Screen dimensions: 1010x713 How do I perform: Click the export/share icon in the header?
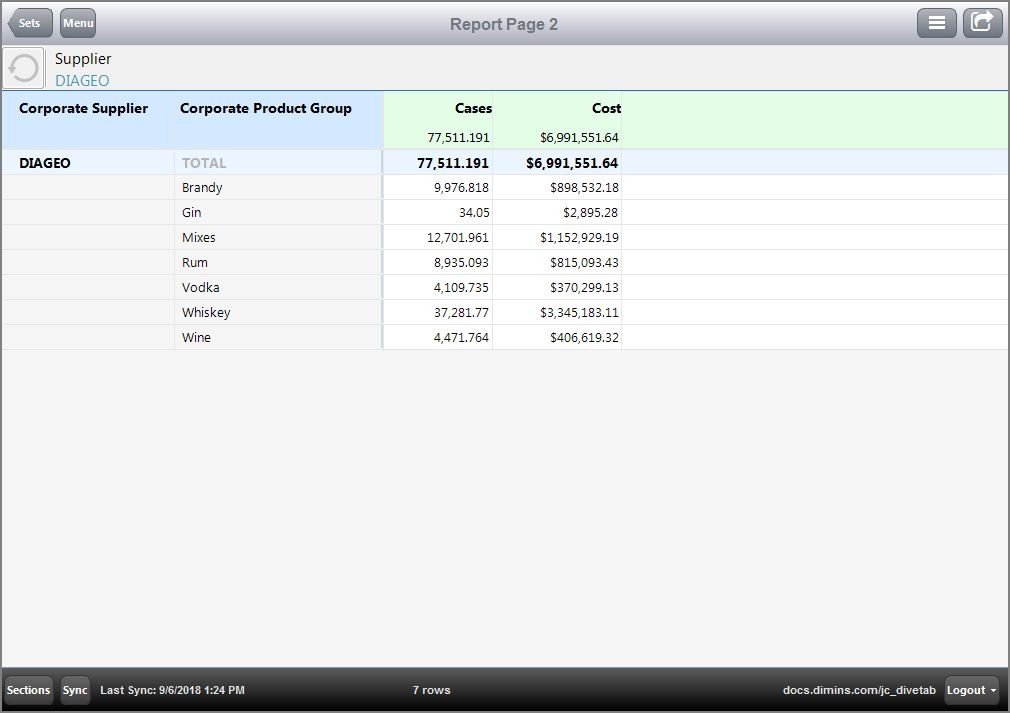pyautogui.click(x=982, y=22)
